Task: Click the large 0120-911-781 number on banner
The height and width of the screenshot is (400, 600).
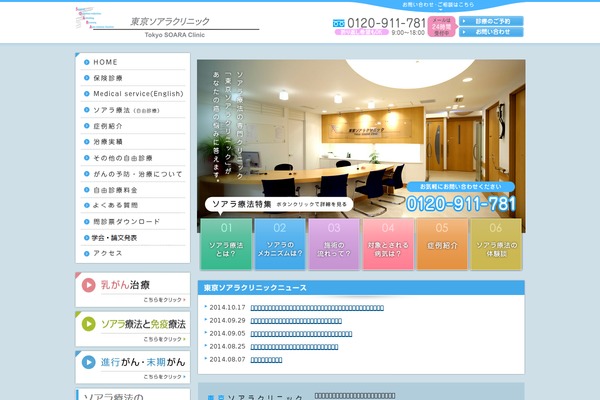Action: 461,204
